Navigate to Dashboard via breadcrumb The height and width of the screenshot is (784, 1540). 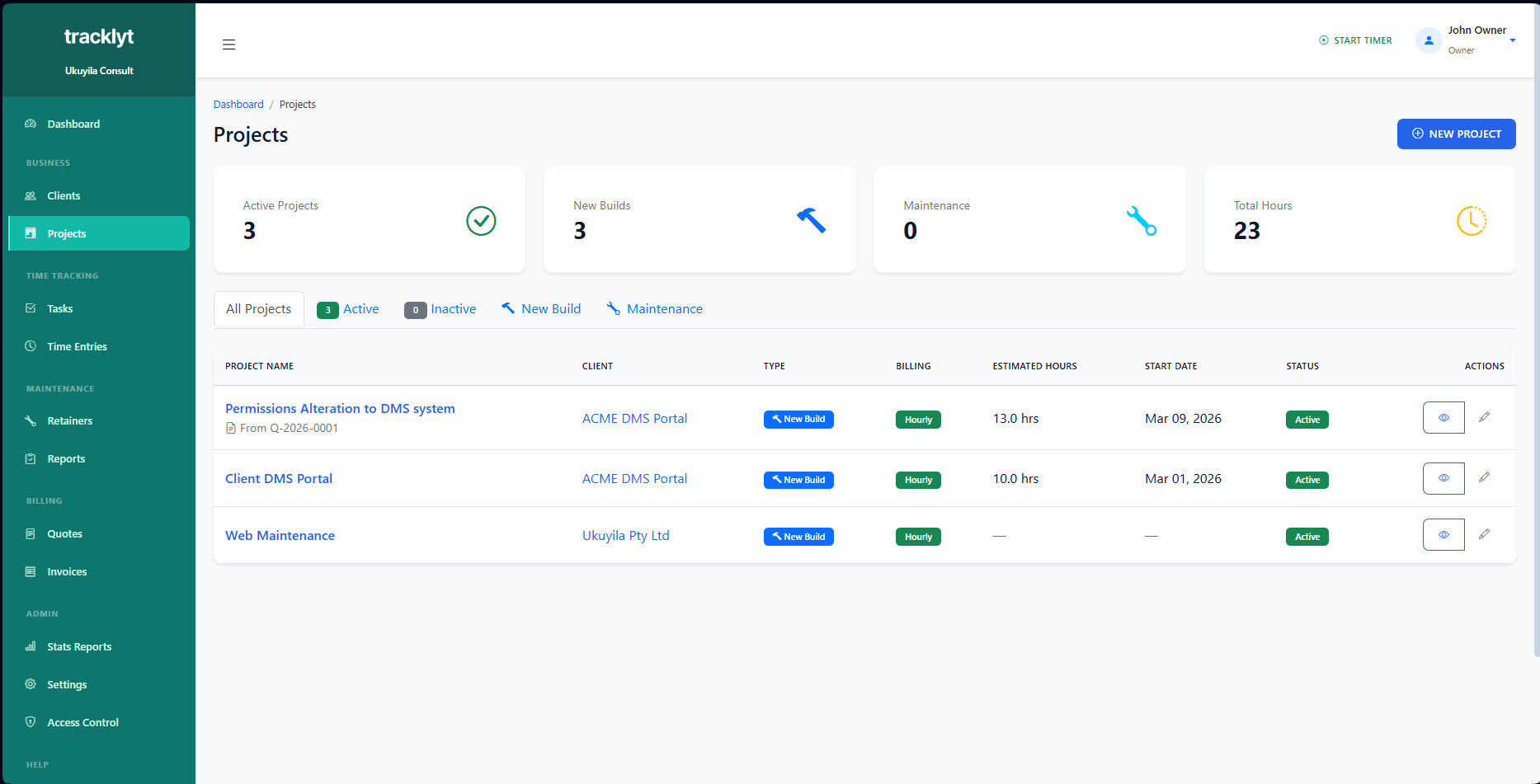[238, 105]
